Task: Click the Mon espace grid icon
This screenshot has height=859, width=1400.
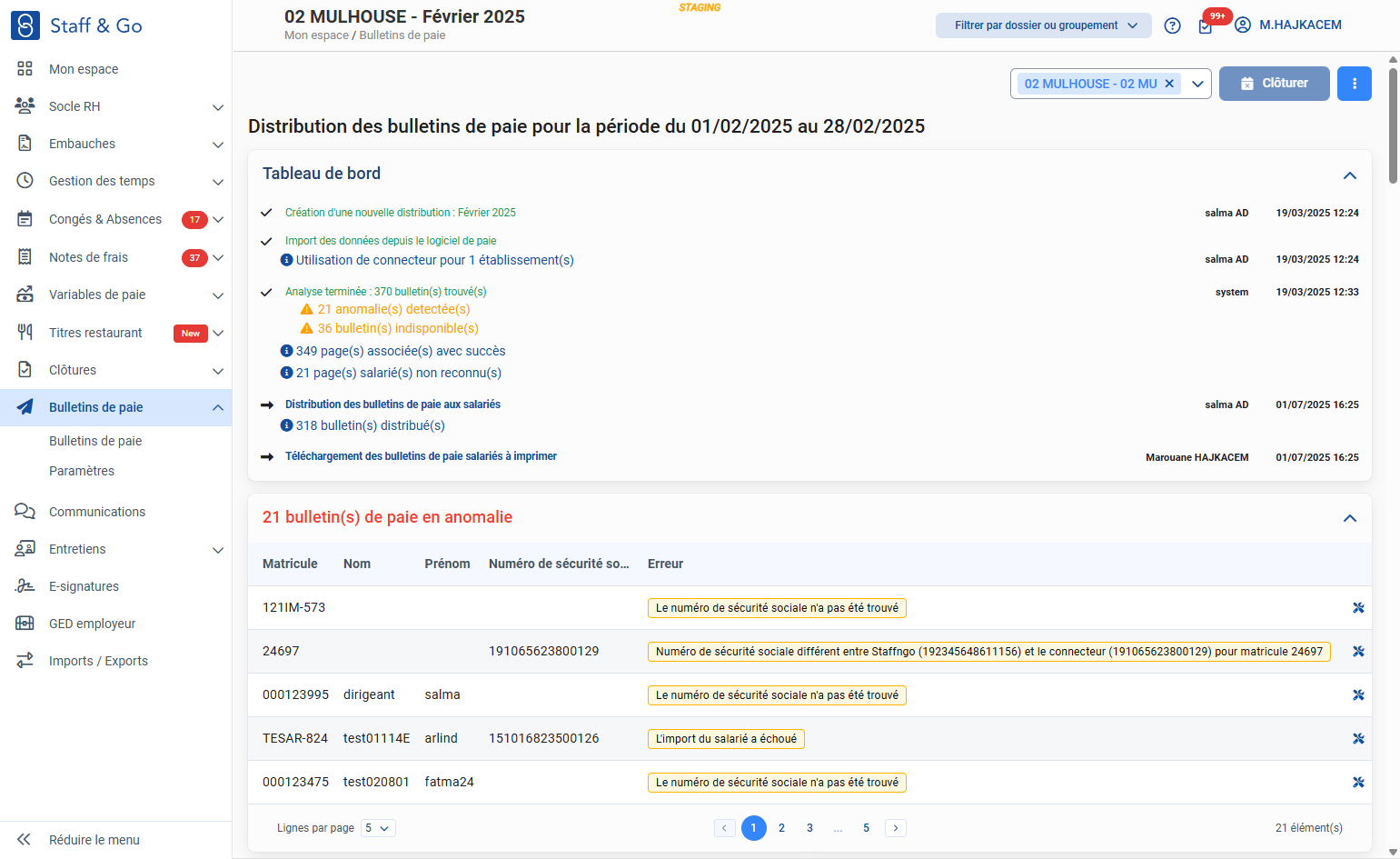Action: [25, 69]
